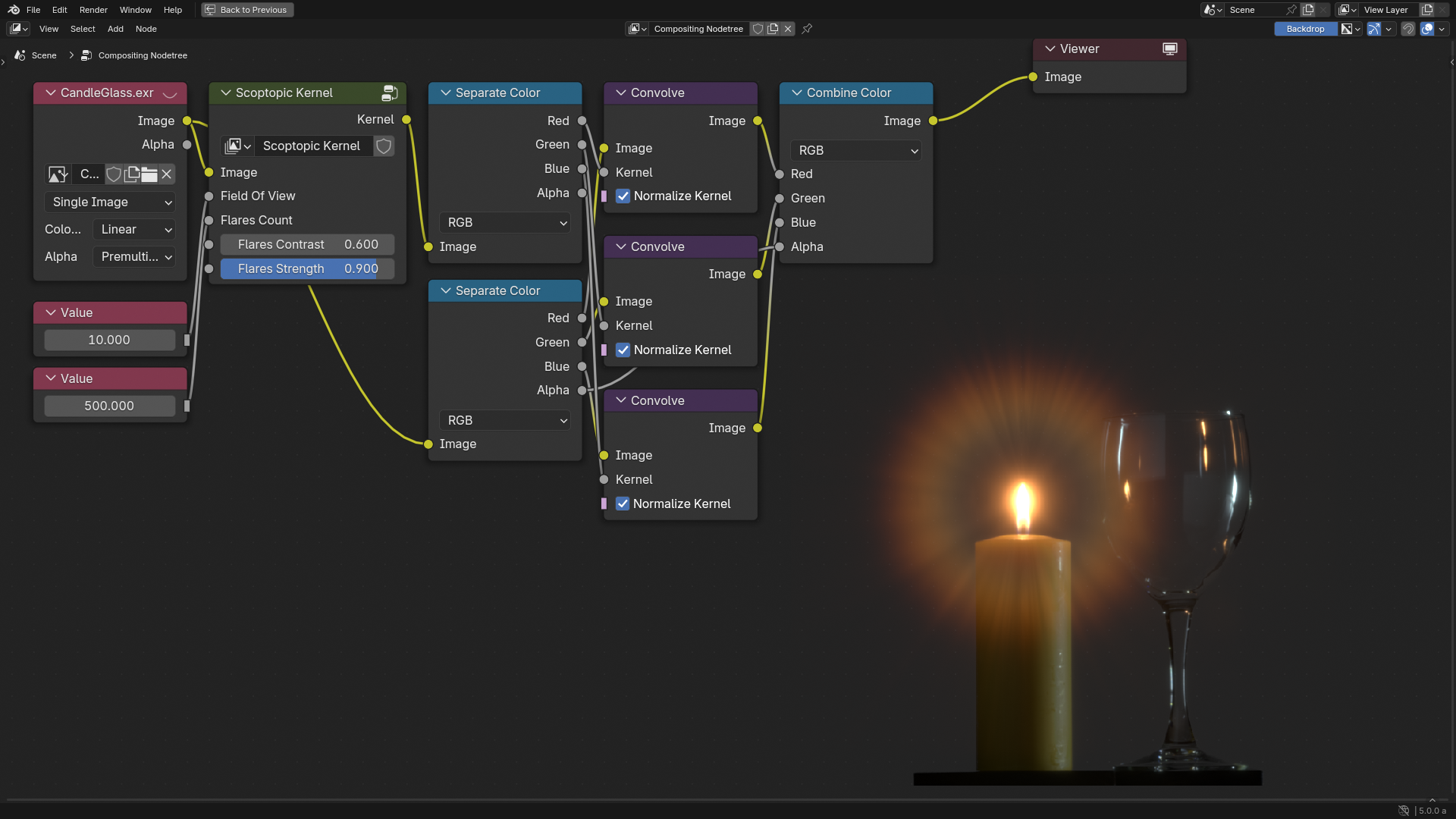Open the Add menu in node editor
Screen dimensions: 1456x819
[x=115, y=29]
